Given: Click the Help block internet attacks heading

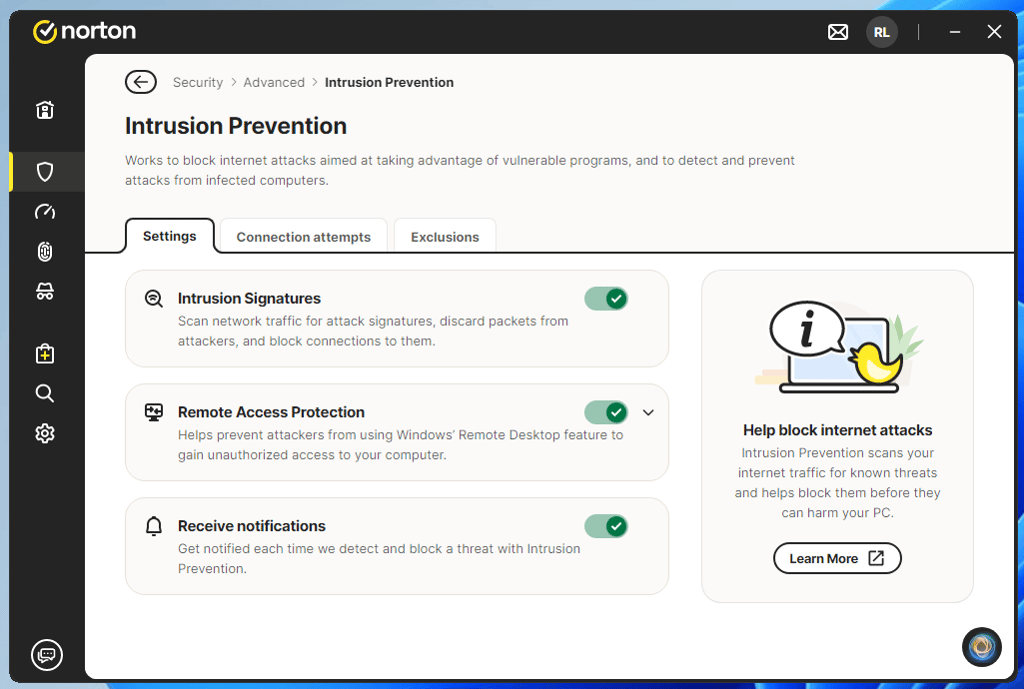Looking at the screenshot, I should point(837,430).
